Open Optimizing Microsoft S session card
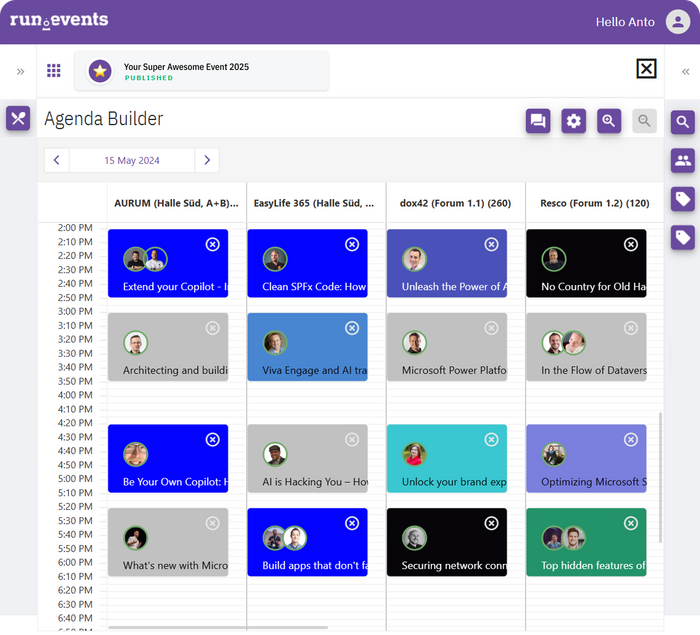 coord(586,459)
